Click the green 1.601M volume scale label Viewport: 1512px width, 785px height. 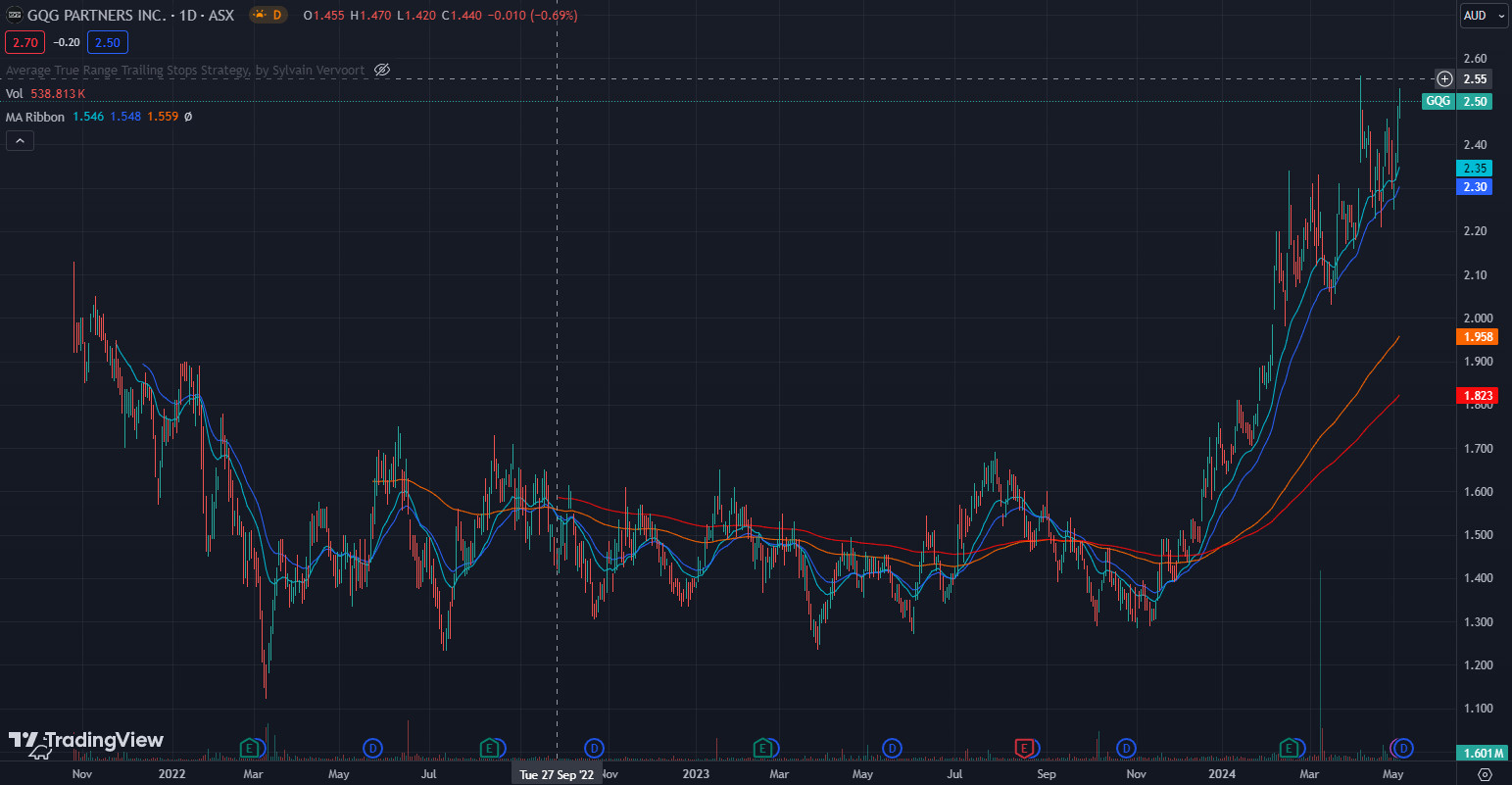click(x=1482, y=753)
